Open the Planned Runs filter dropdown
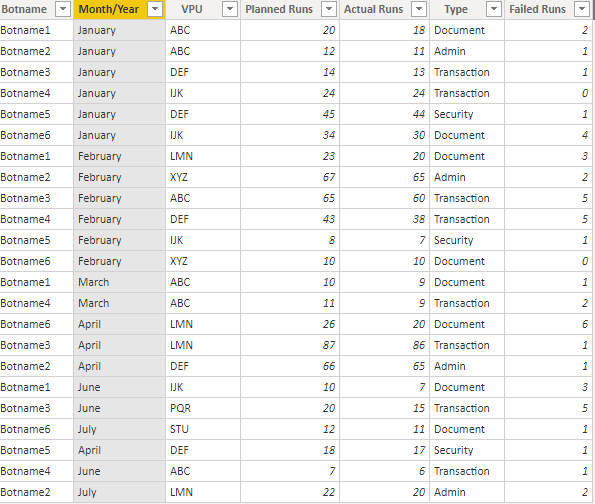Screen dimensions: 595x504 (329, 9)
